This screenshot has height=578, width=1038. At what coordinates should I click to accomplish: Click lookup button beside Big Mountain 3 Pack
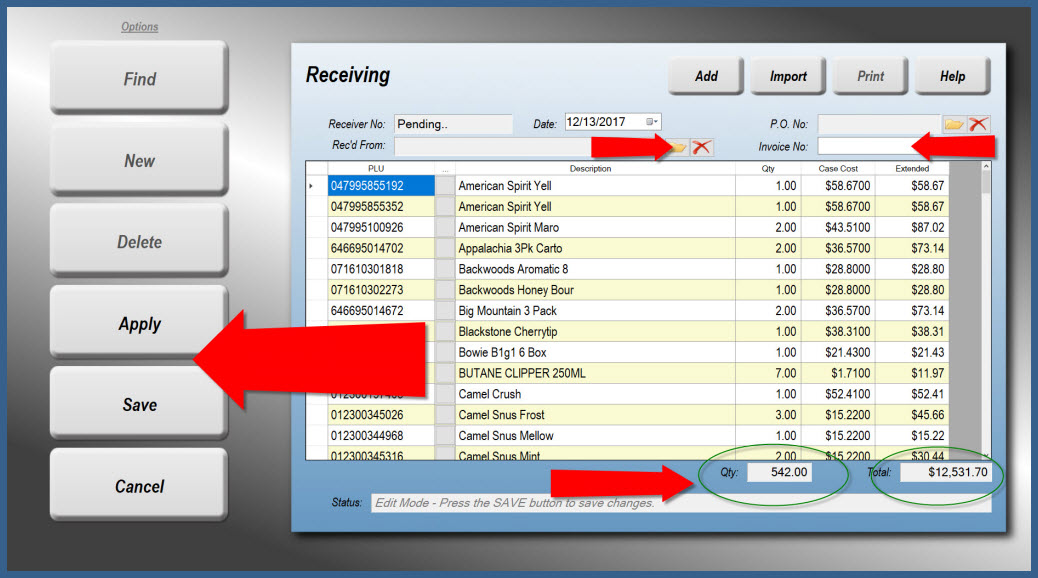445,311
